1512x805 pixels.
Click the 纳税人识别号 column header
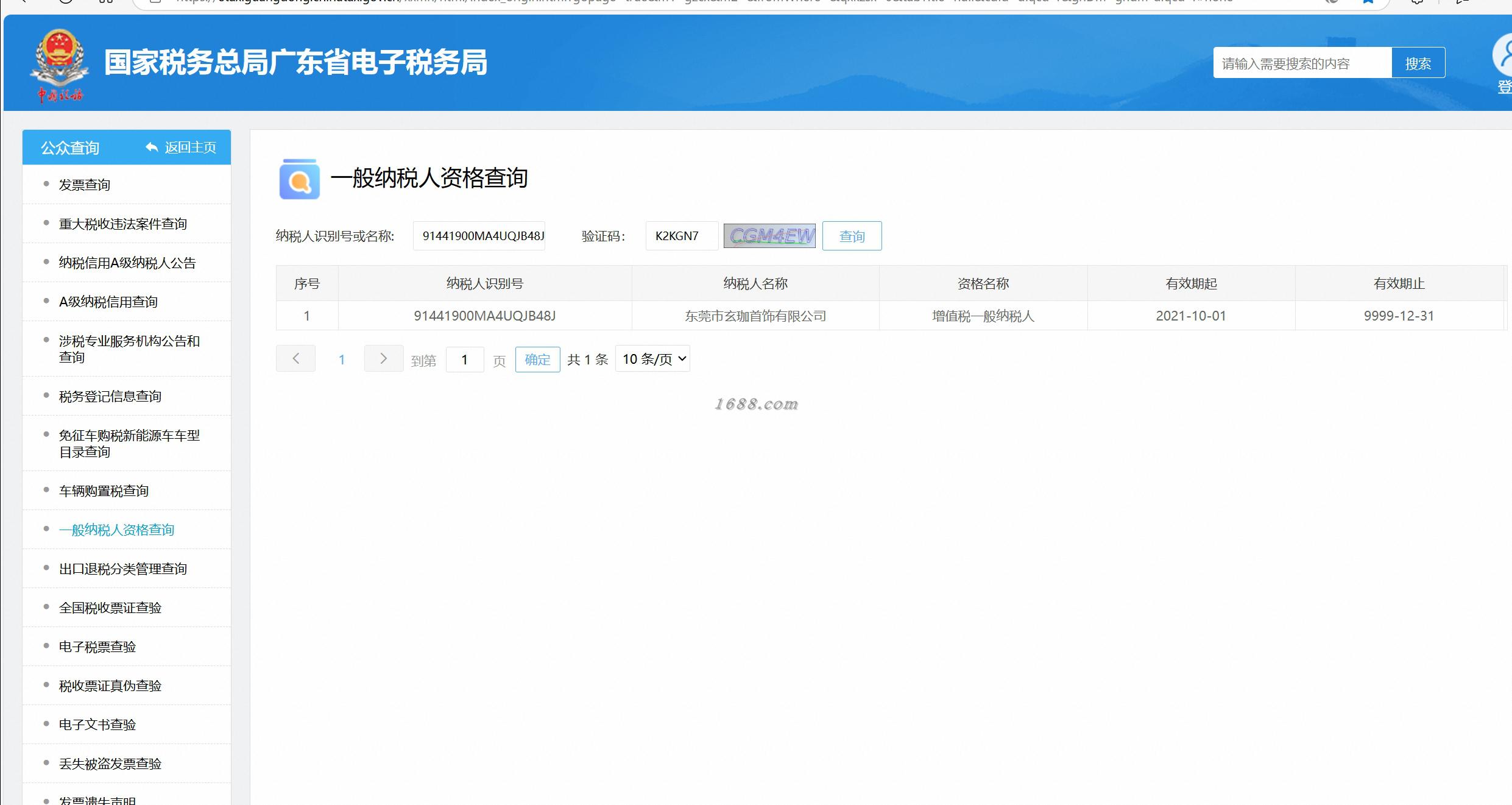(x=485, y=283)
